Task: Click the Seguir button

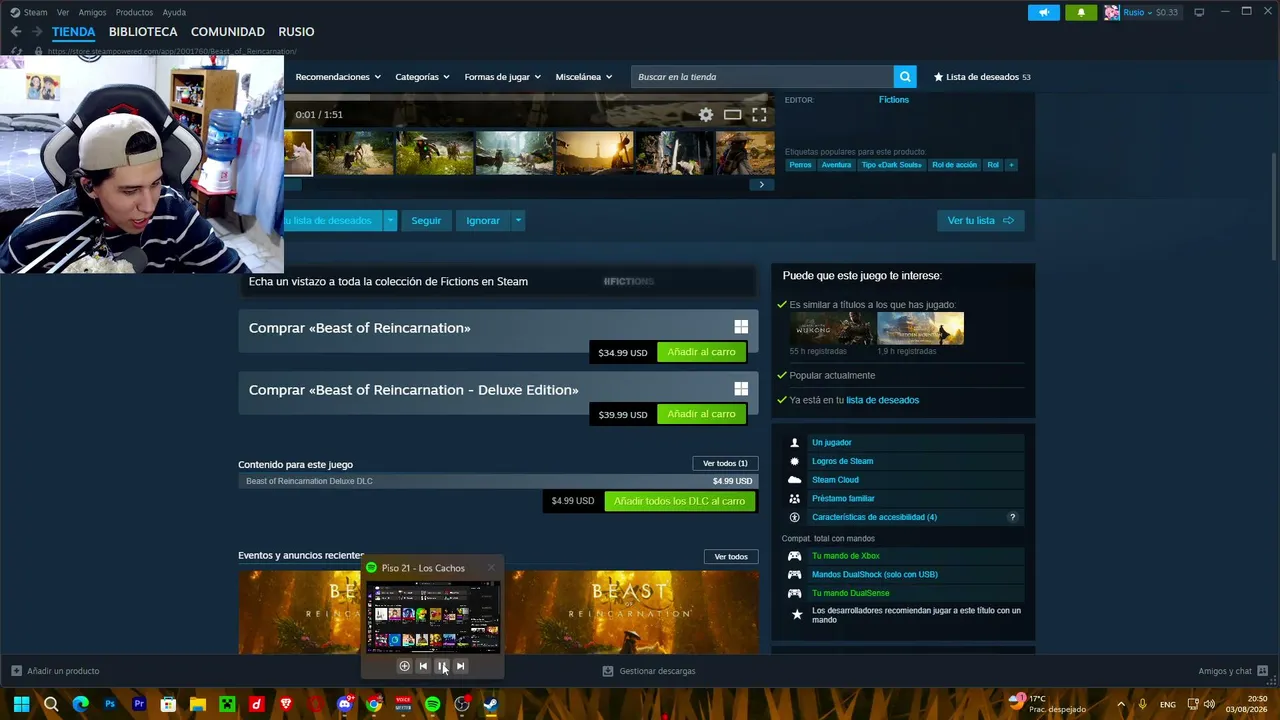Action: tap(426, 220)
